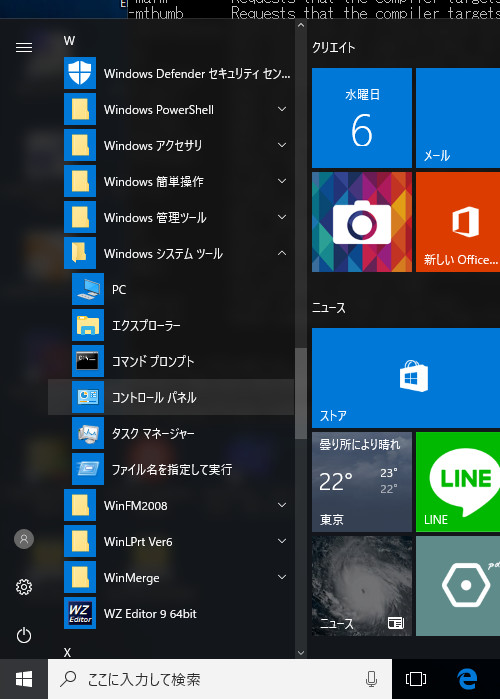
Task: Click the Windows アクセサリ folder icon
Action: click(80, 145)
